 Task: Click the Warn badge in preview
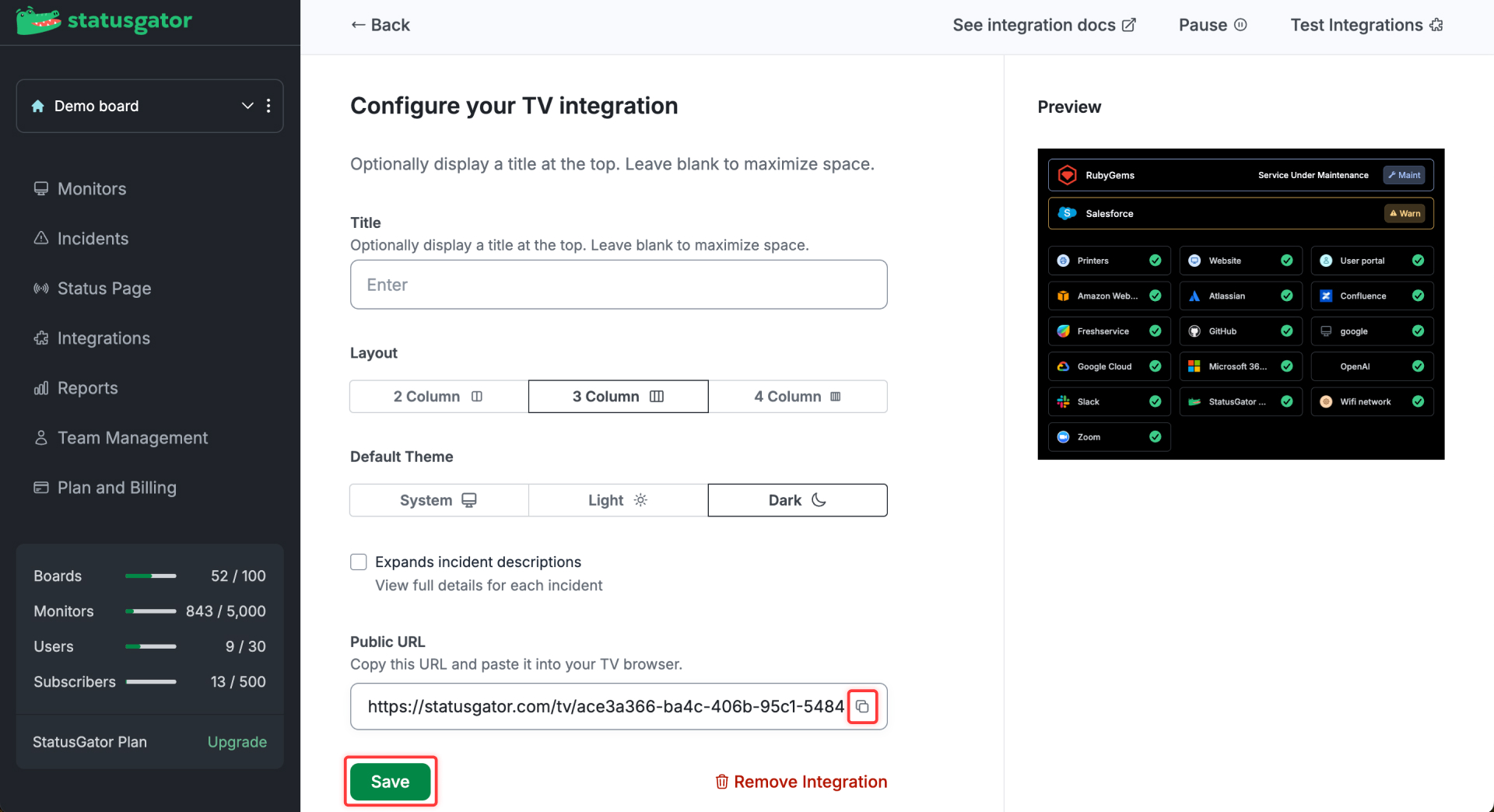(x=1405, y=213)
